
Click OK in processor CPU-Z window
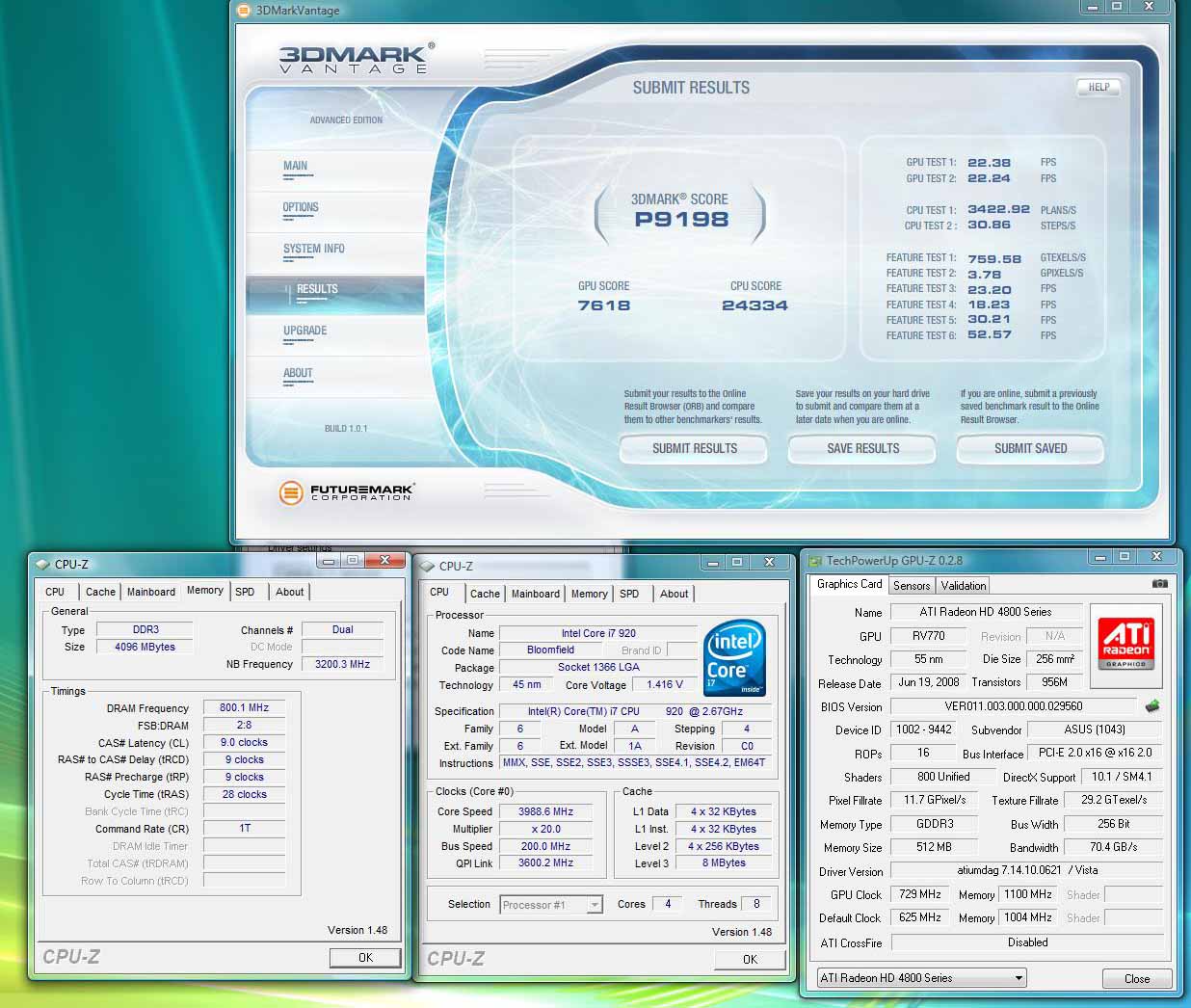pos(751,960)
